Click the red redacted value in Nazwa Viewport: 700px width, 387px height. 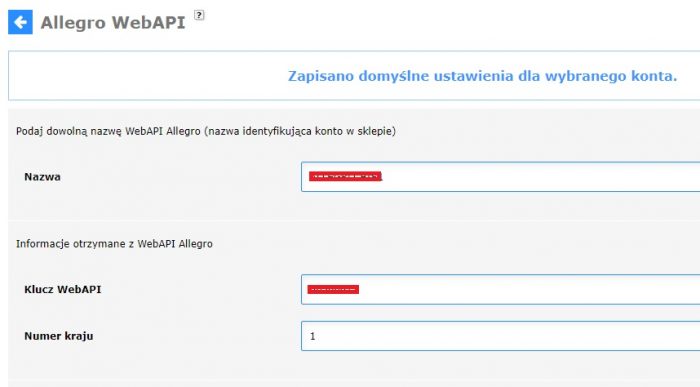point(345,177)
